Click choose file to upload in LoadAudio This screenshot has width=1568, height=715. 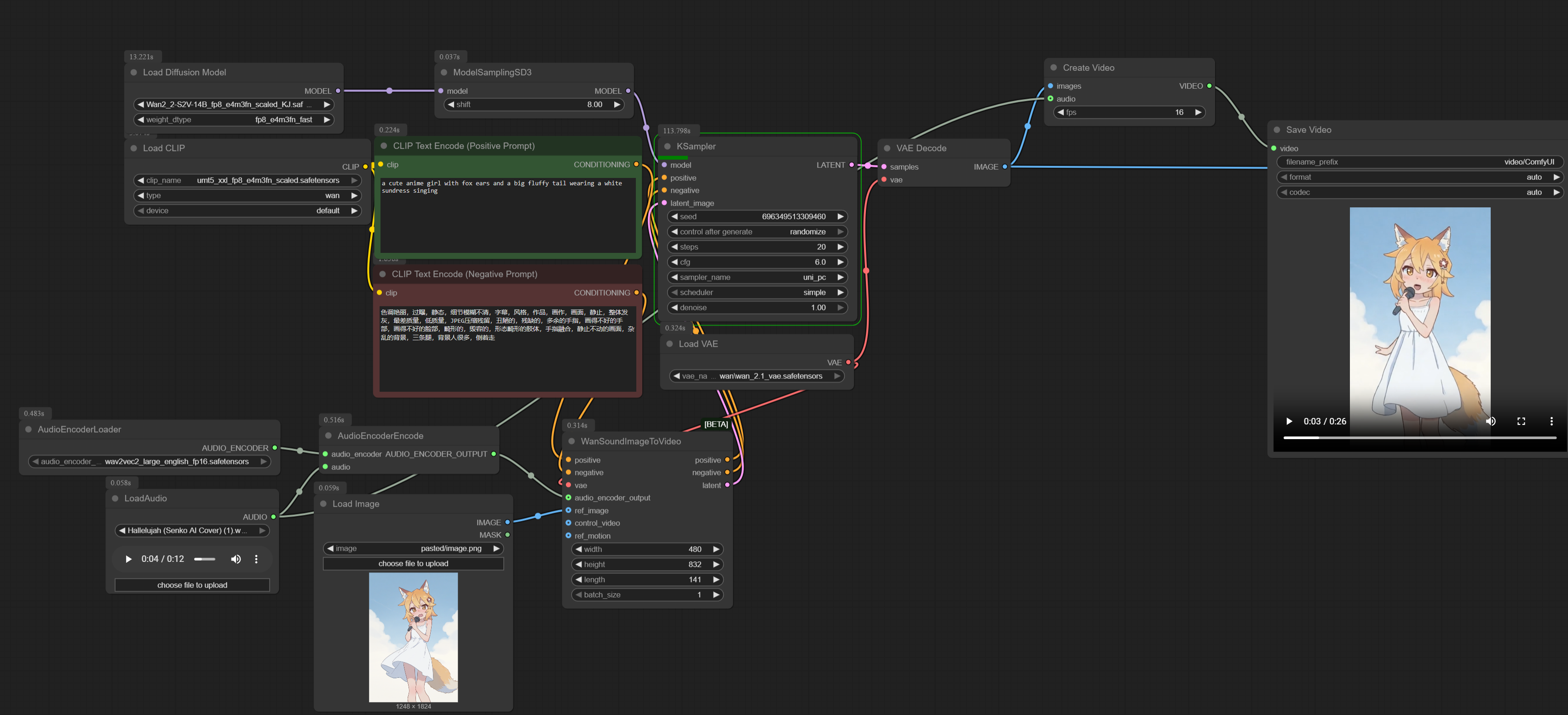point(192,585)
